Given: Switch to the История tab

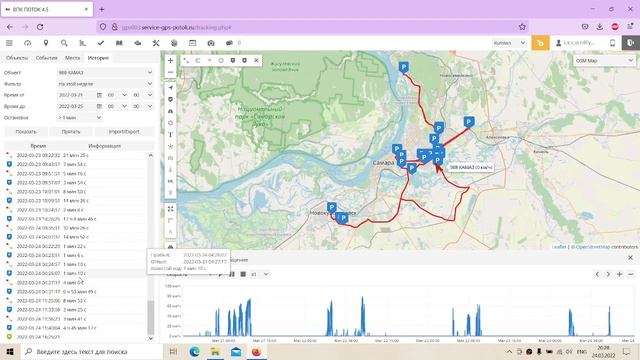Looking at the screenshot, I should pos(98,58).
